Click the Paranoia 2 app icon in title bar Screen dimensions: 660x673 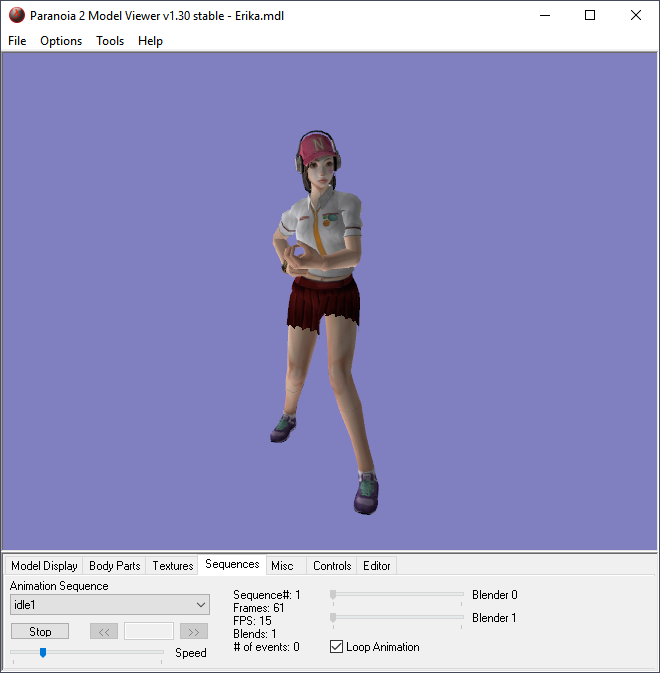(x=17, y=15)
